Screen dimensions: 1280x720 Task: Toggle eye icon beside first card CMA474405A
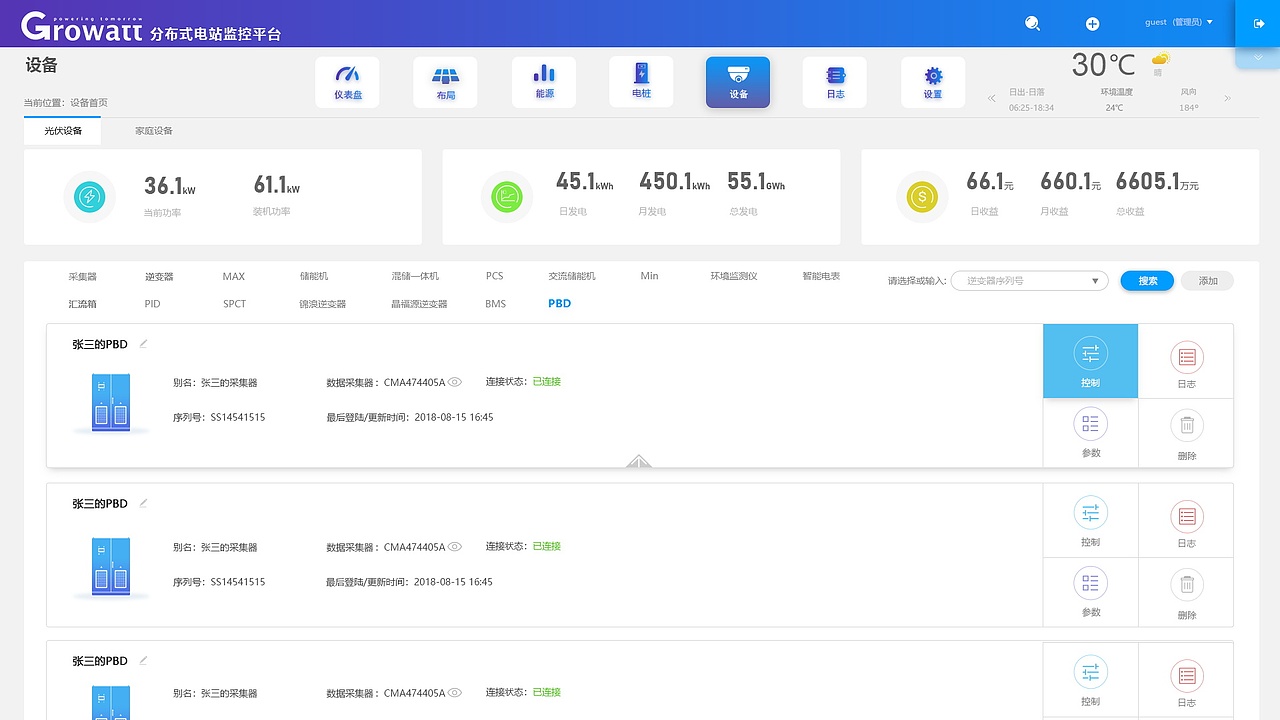[x=455, y=382]
